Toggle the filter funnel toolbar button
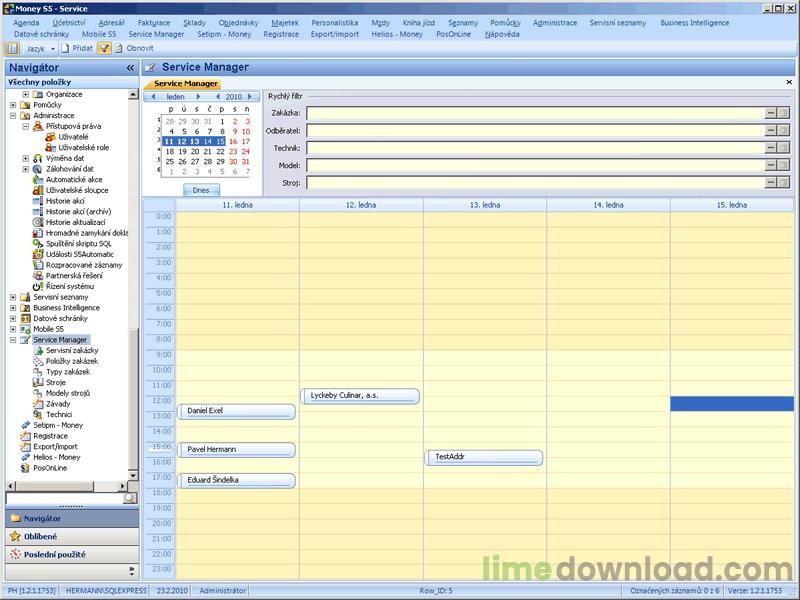 pyautogui.click(x=104, y=48)
